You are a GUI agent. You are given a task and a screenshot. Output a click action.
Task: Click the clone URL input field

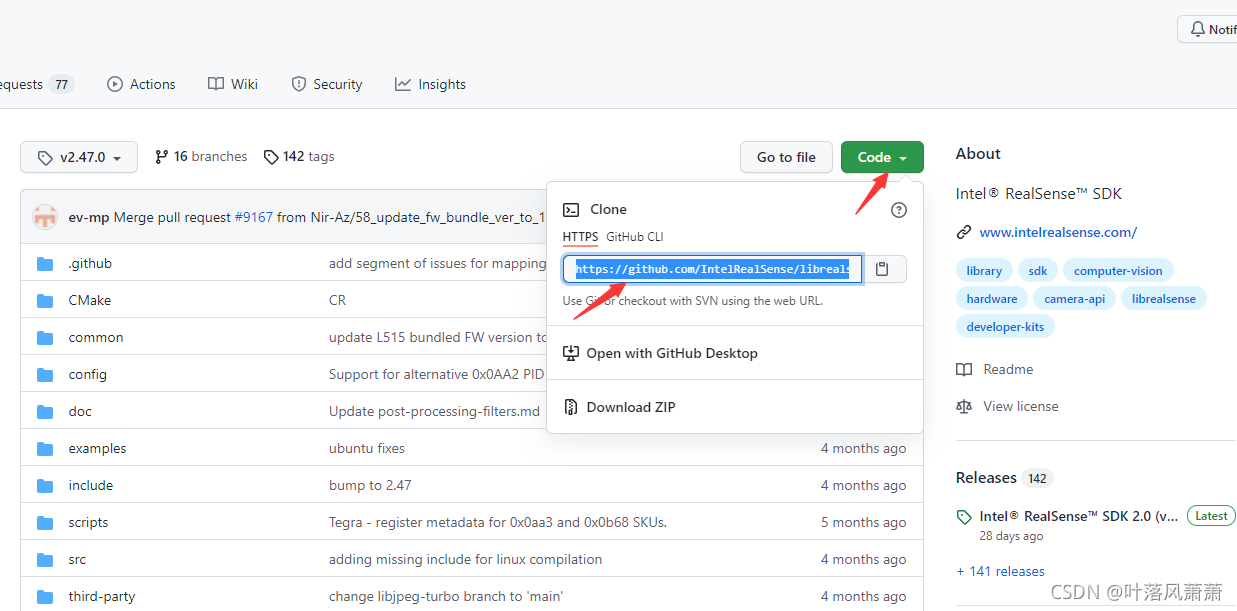[x=712, y=269]
